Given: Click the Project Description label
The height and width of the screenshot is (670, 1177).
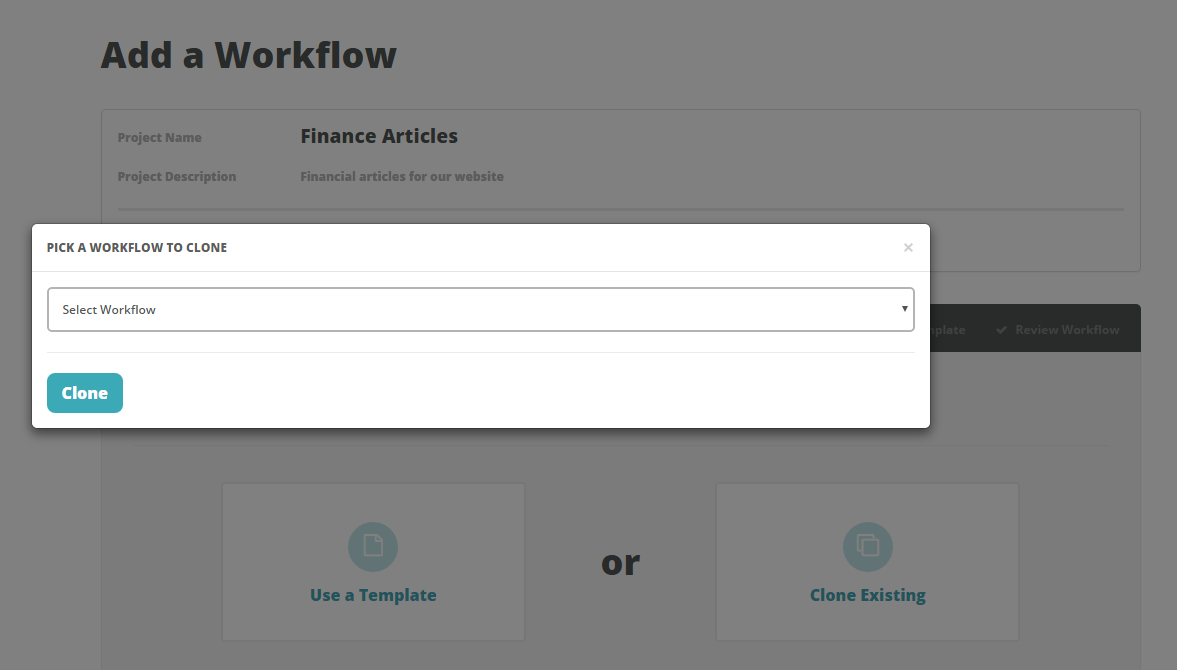Looking at the screenshot, I should click(x=176, y=176).
